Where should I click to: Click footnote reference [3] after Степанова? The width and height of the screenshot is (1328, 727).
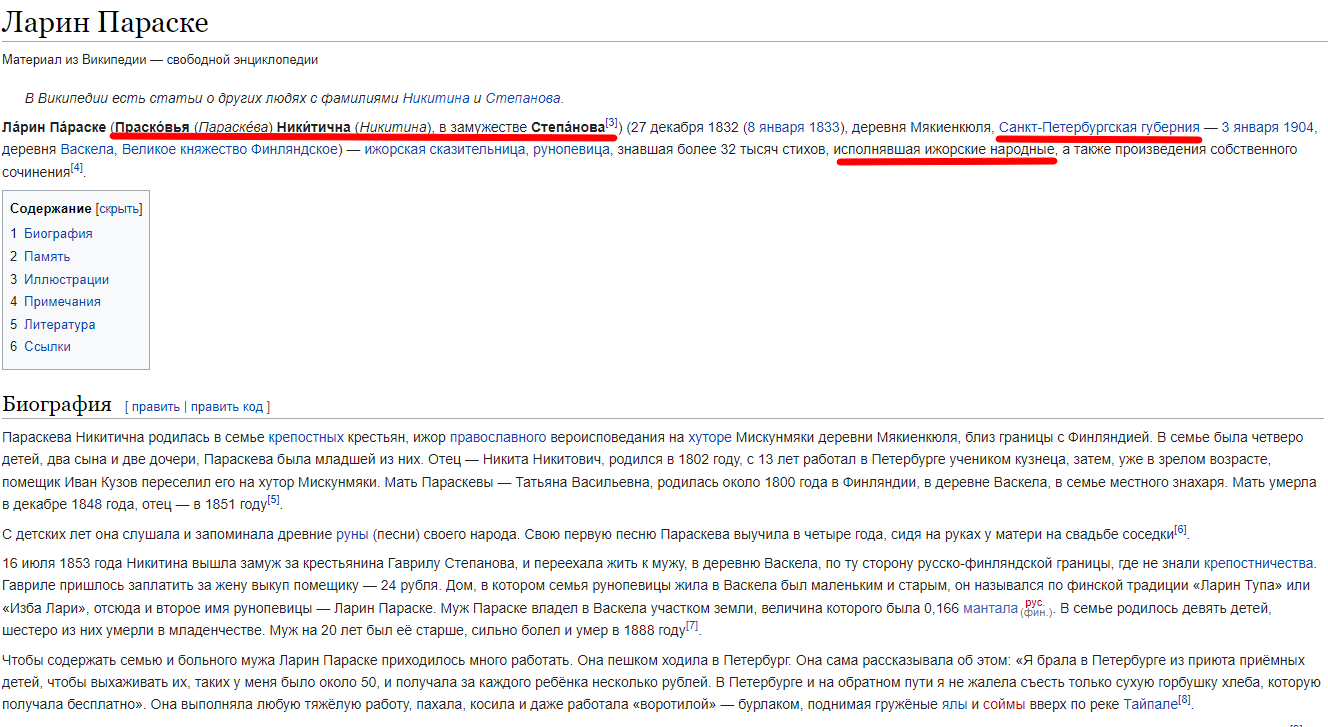click(x=612, y=123)
